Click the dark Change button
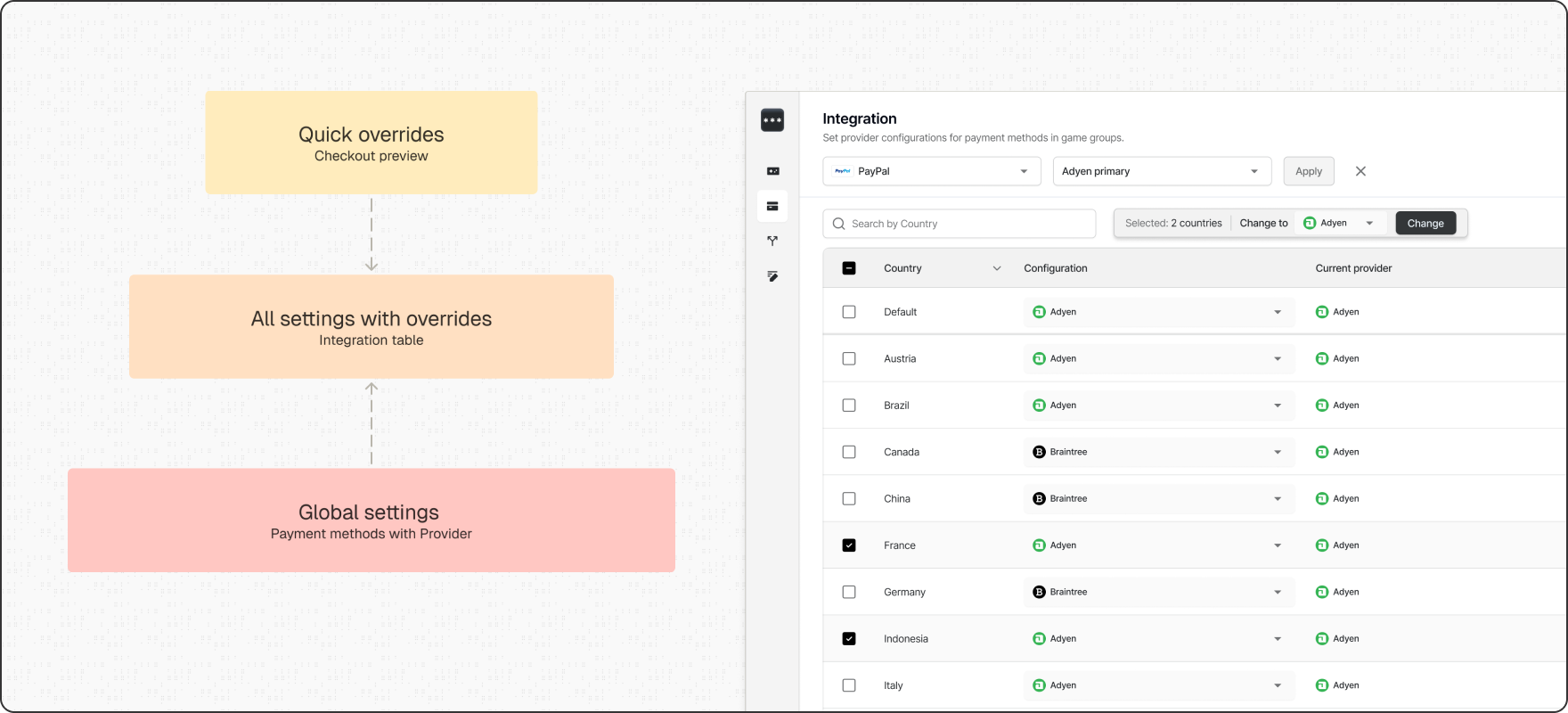Viewport: 1568px width, 713px height. pos(1425,224)
